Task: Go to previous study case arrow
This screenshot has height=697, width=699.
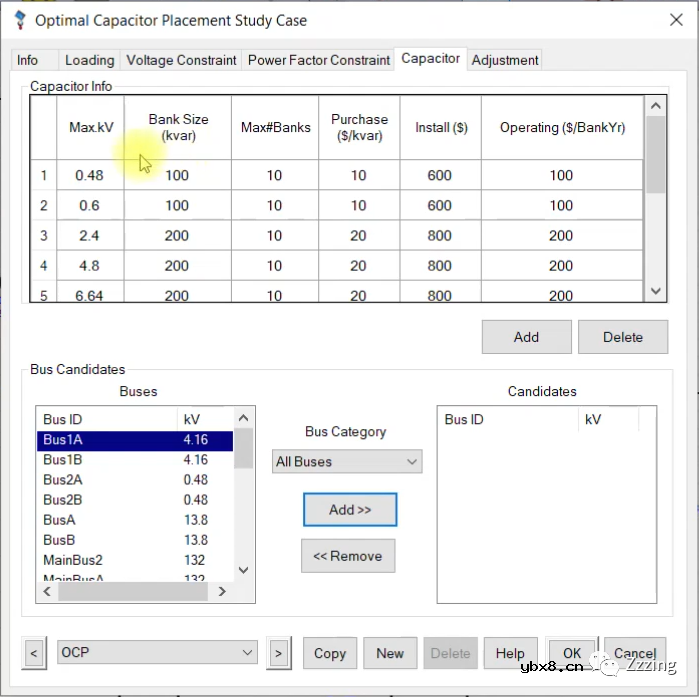Action: tap(34, 653)
